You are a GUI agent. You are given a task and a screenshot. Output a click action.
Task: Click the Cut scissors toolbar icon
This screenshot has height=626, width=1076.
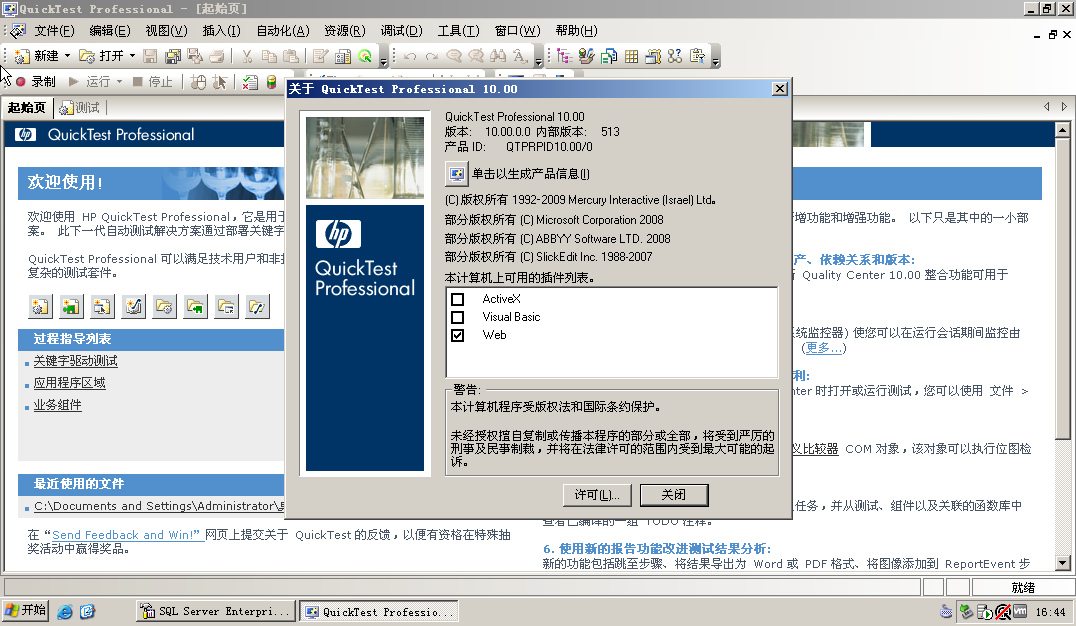point(248,56)
